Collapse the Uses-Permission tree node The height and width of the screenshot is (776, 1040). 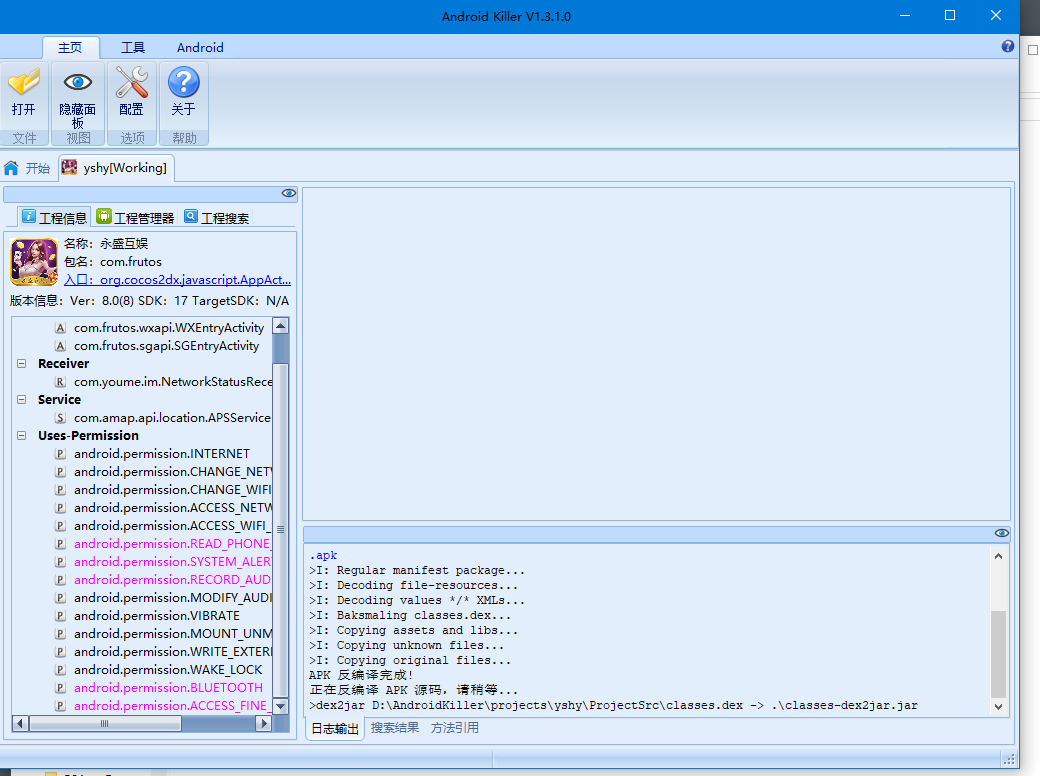tap(21, 435)
